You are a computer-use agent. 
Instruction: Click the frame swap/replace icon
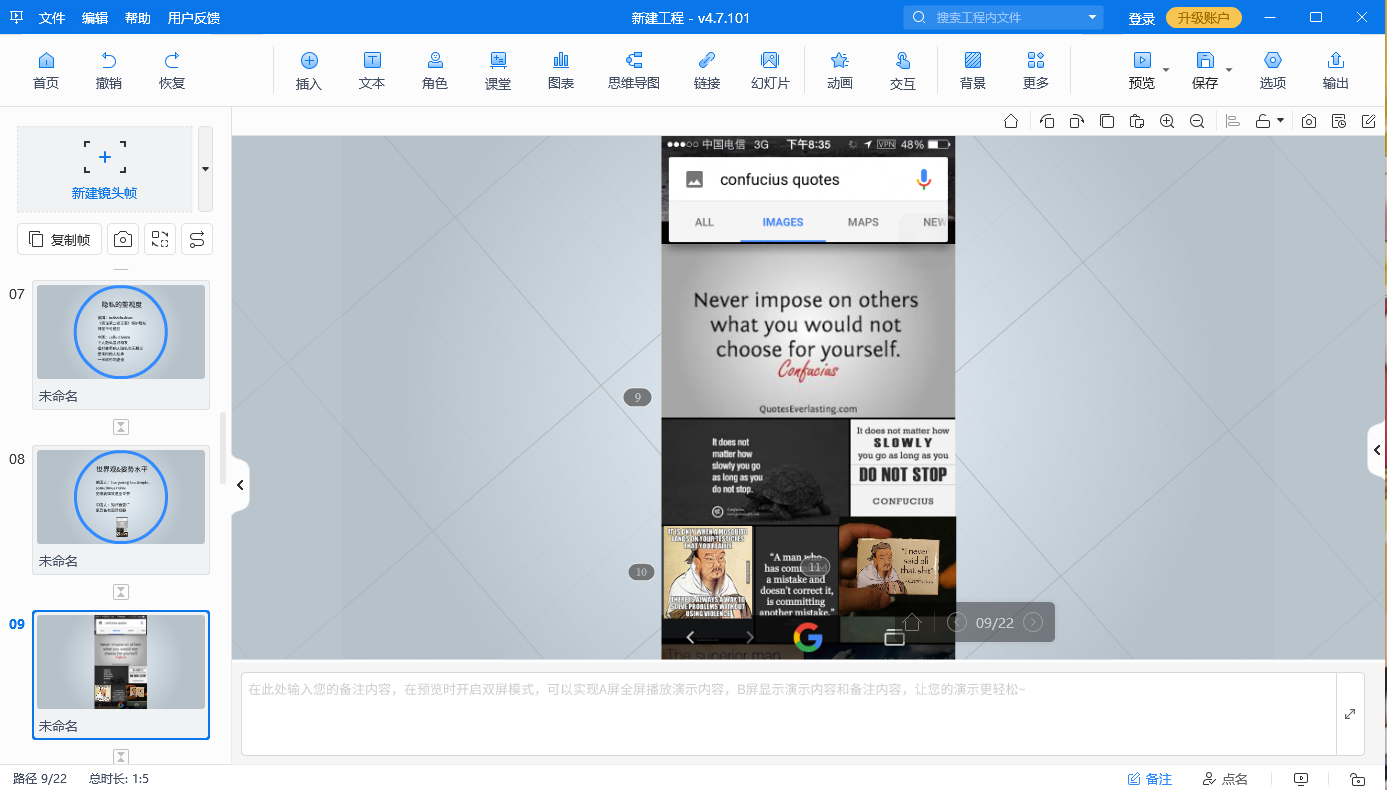[x=160, y=239]
